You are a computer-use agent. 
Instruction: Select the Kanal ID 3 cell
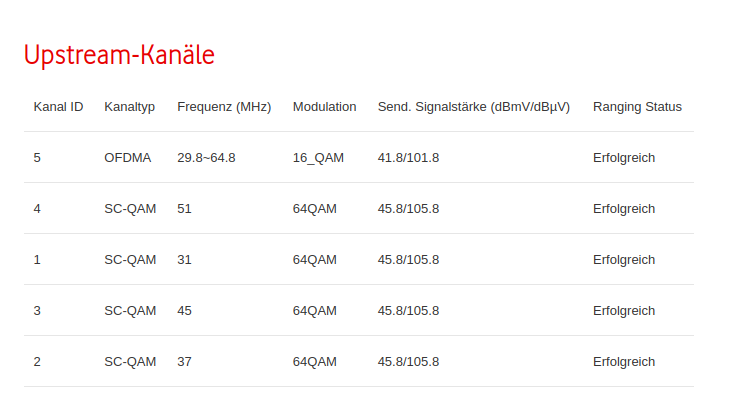(x=37, y=311)
